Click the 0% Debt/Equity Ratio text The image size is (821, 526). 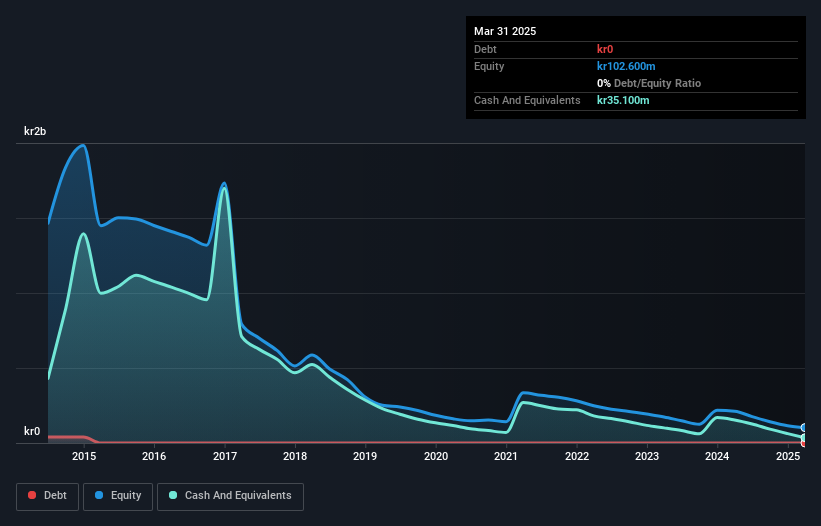(649, 83)
